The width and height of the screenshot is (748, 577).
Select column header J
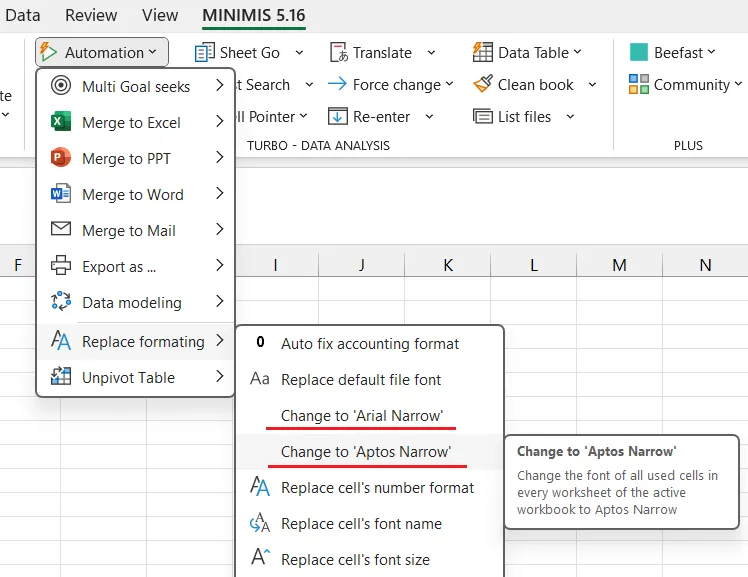coord(362,265)
